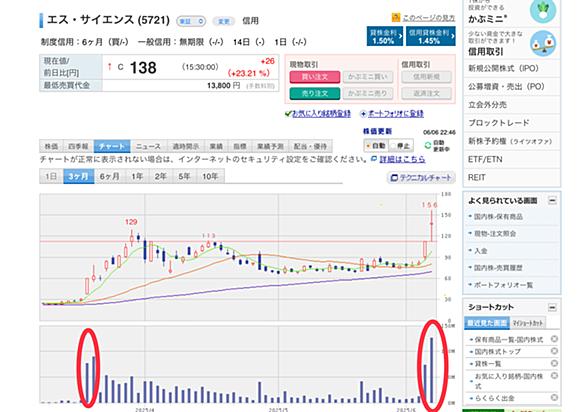Set chart period to 3ヶ月

[x=78, y=176]
